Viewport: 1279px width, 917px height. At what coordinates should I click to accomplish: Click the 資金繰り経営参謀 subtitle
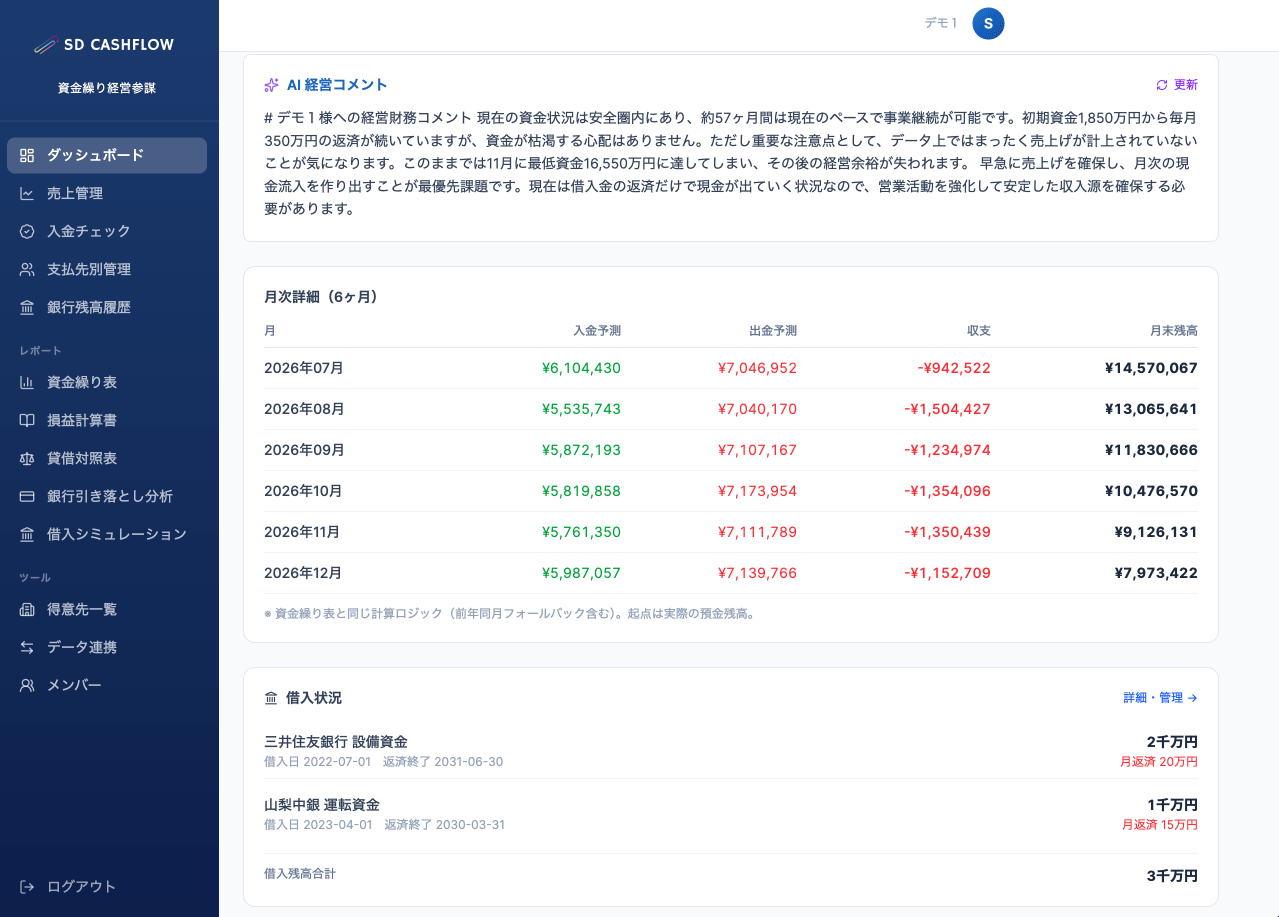(107, 88)
